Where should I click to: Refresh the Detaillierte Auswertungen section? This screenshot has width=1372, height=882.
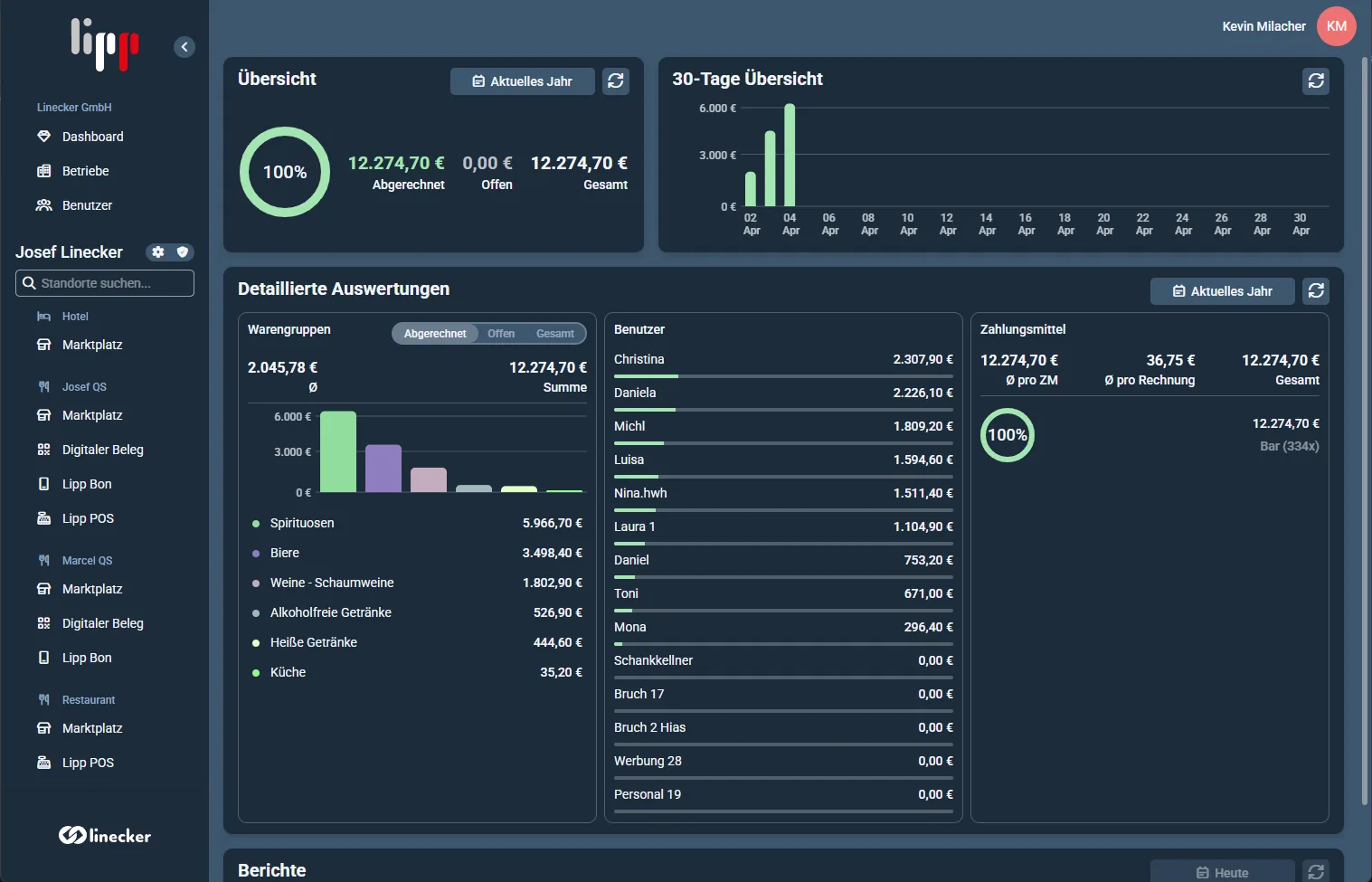click(1316, 290)
